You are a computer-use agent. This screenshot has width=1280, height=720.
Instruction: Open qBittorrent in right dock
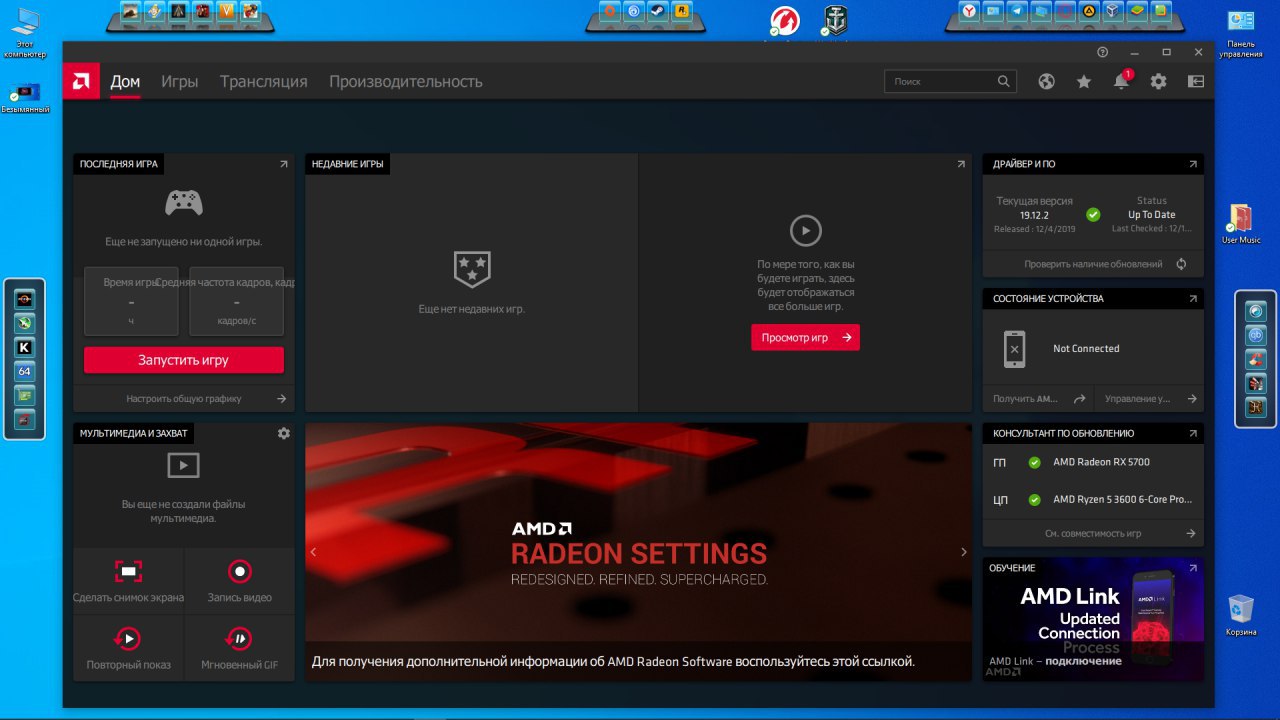point(1256,335)
